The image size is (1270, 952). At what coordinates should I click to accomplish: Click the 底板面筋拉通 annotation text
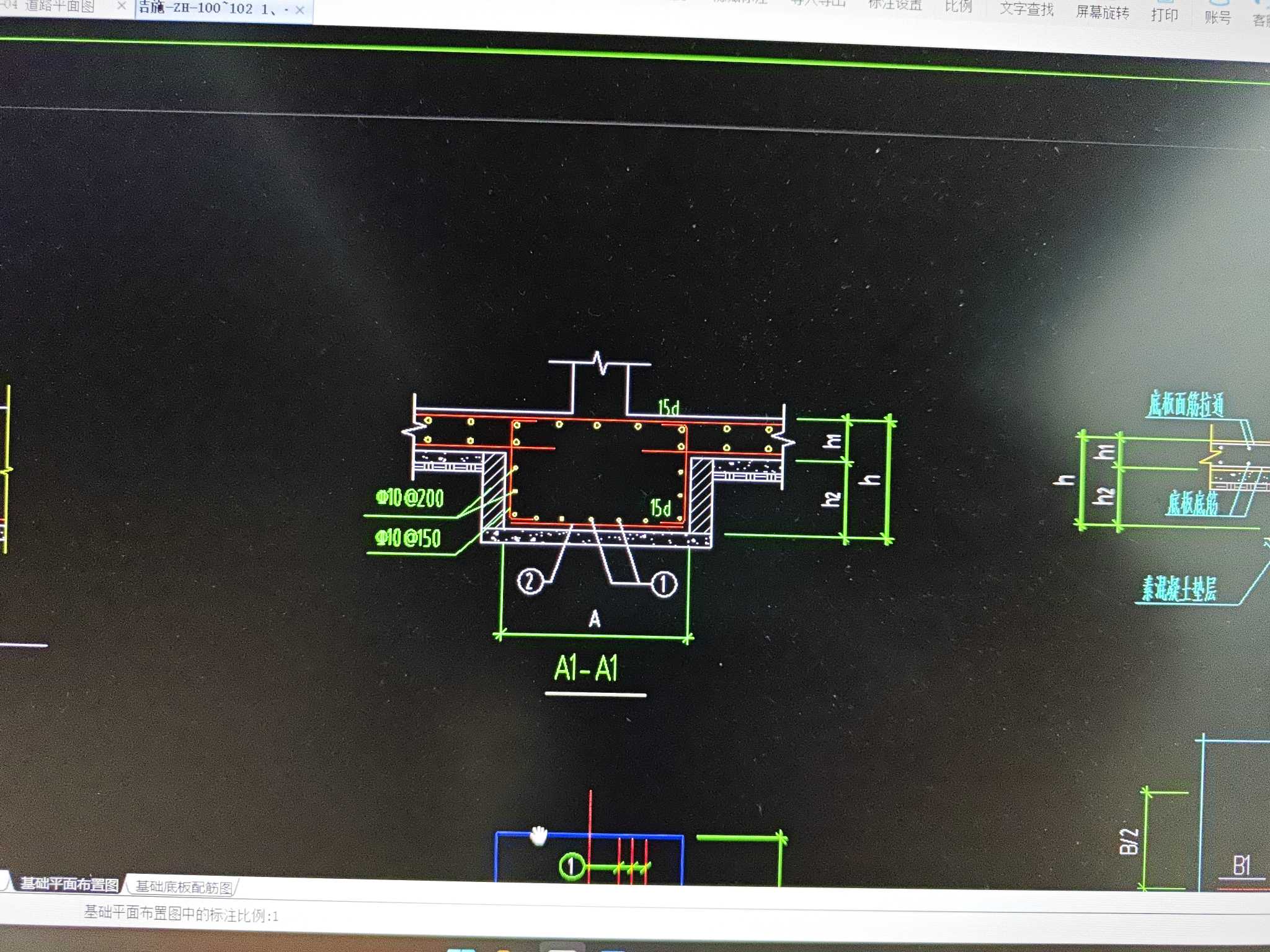(x=1186, y=403)
